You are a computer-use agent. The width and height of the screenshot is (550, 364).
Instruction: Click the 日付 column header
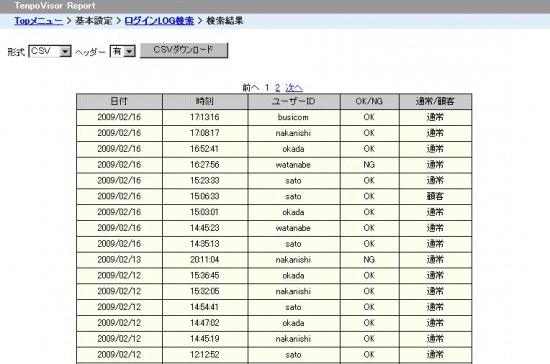tap(119, 101)
